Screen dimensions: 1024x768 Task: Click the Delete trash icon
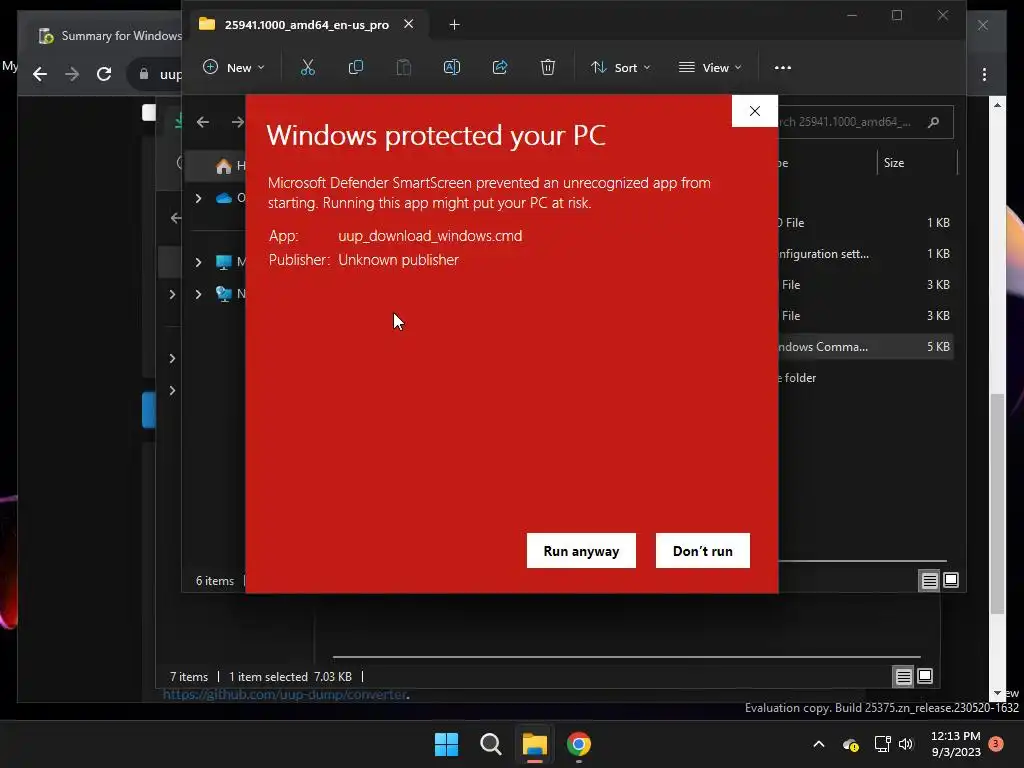click(548, 67)
